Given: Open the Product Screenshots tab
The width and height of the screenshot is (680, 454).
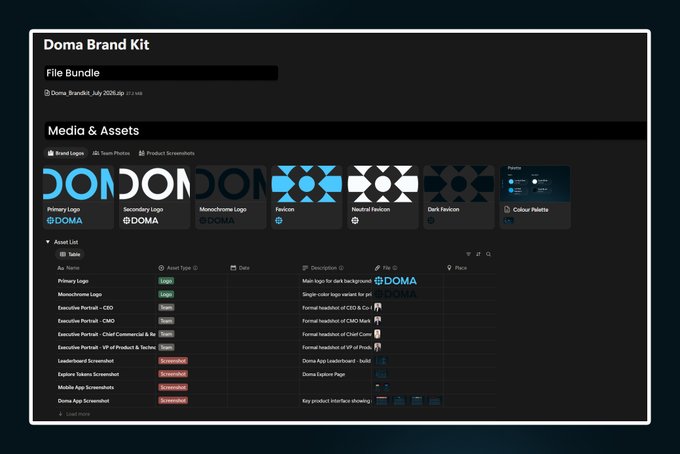Looking at the screenshot, I should pyautogui.click(x=167, y=153).
